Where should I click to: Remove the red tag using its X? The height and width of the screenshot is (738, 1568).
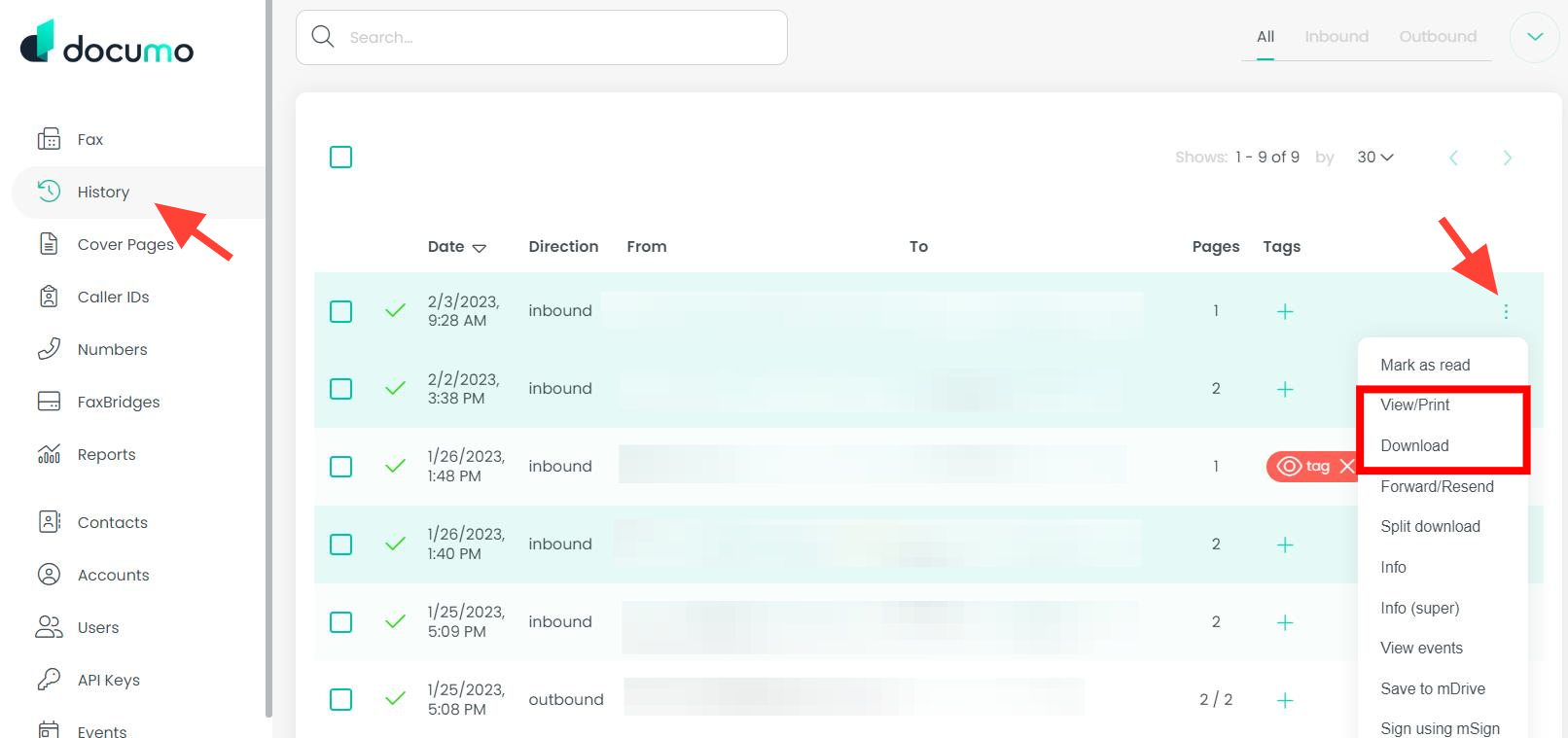click(1346, 467)
